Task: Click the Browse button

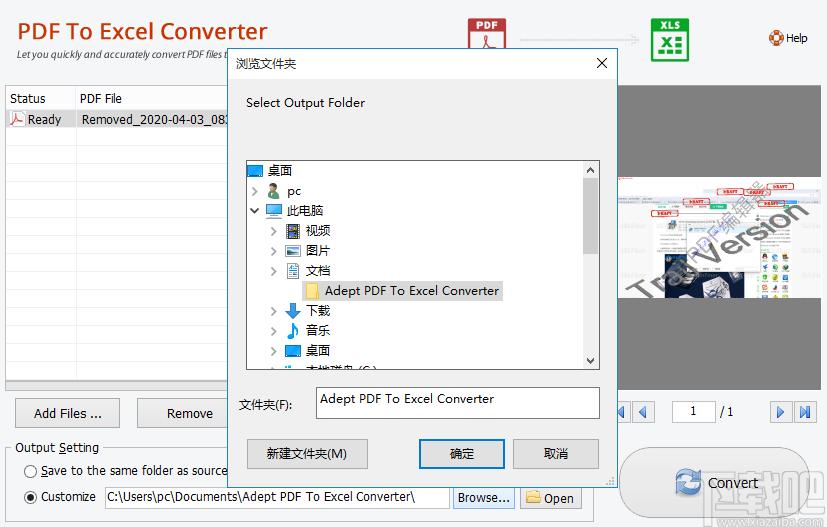Action: click(x=484, y=497)
